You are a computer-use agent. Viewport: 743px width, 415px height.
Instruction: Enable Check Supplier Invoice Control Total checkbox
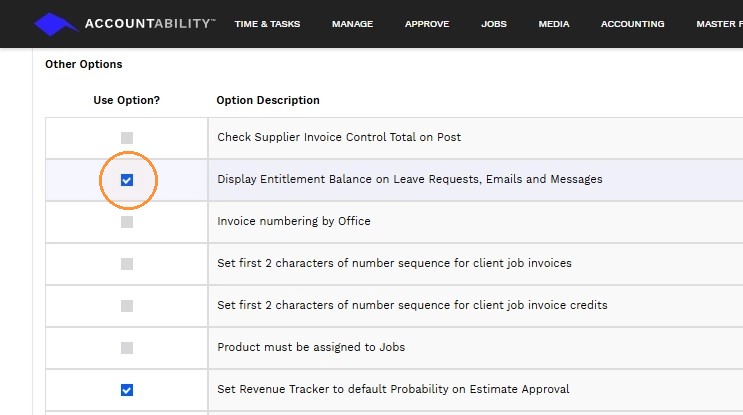pos(127,138)
